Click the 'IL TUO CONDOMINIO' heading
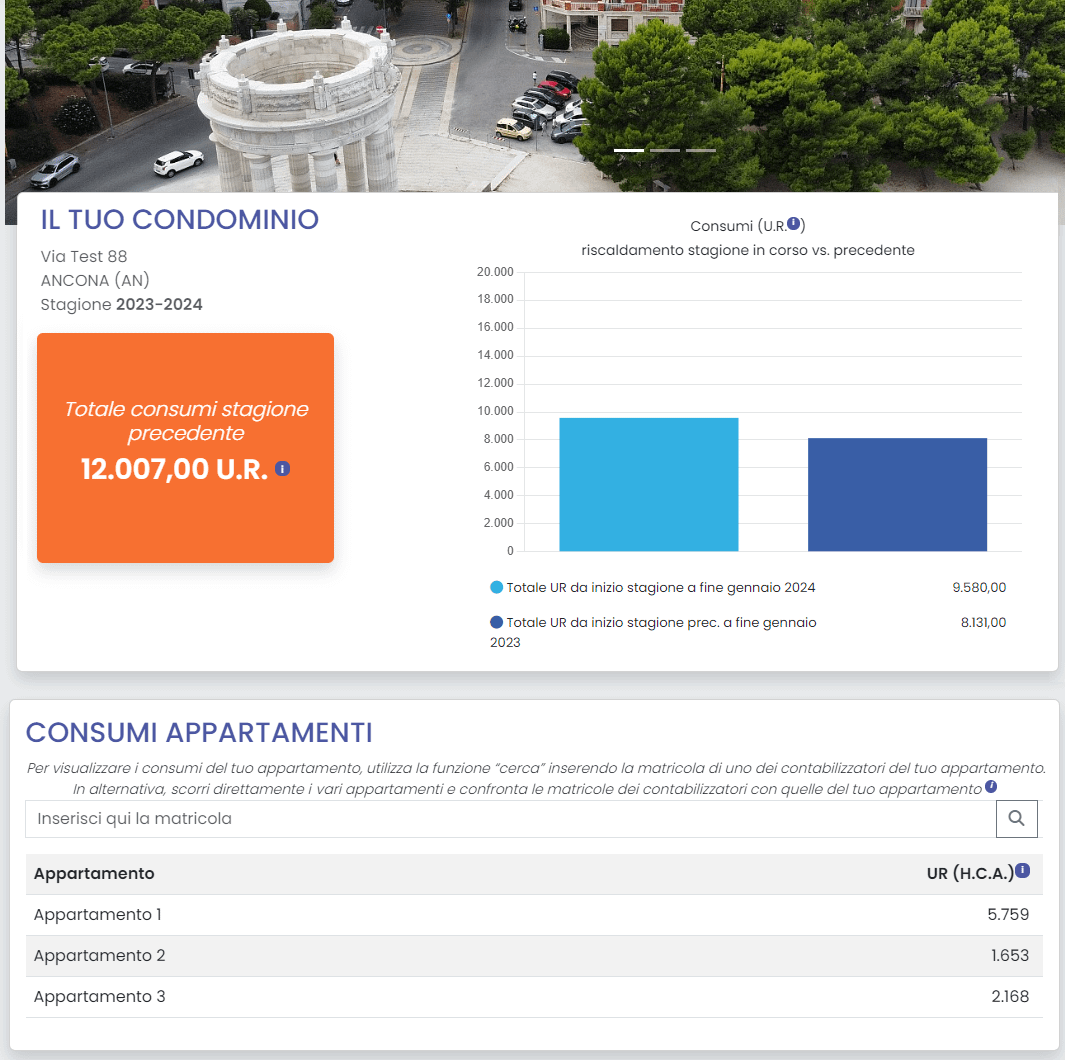The image size is (1065, 1060). click(x=180, y=219)
